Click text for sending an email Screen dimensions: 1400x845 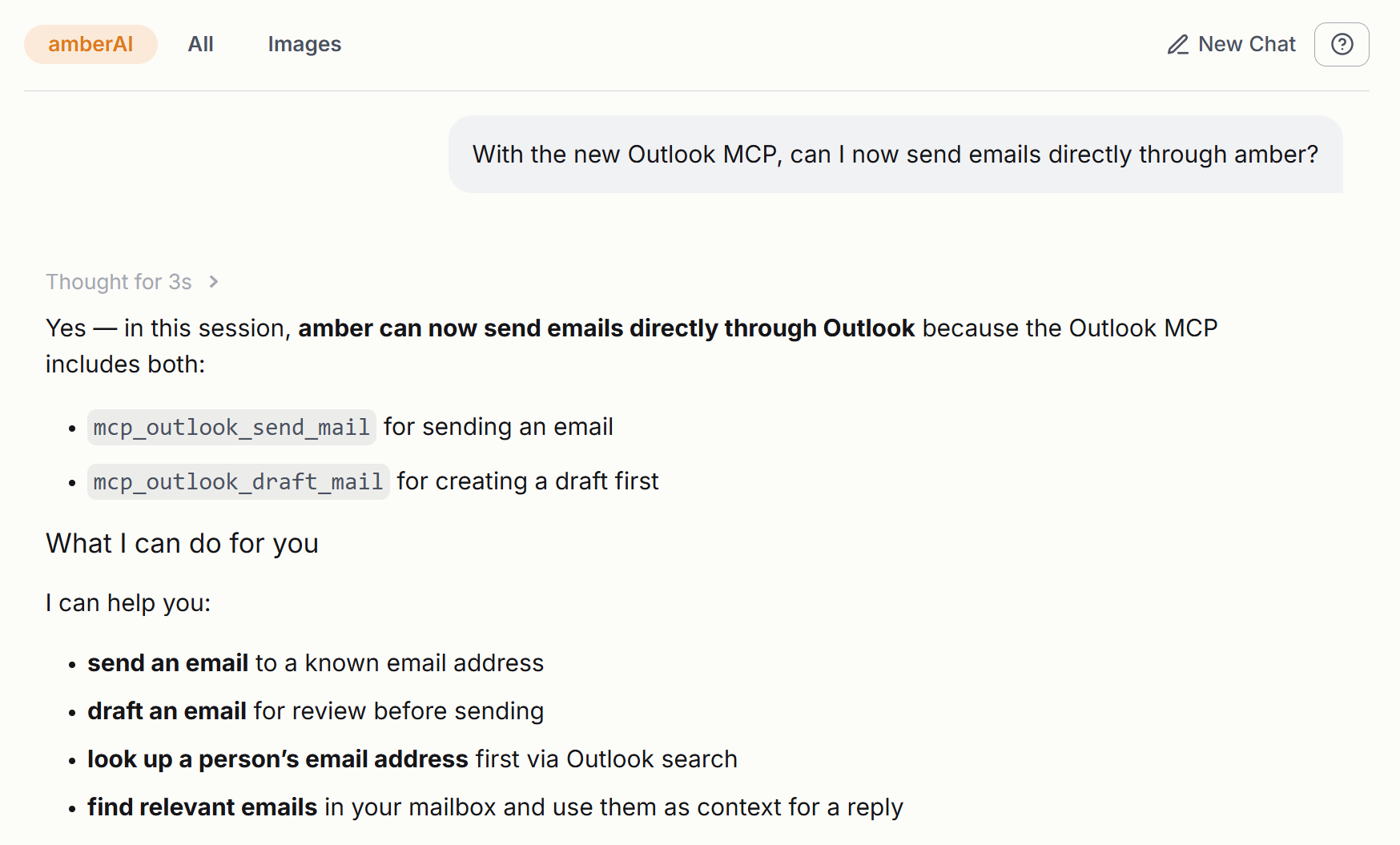(498, 427)
